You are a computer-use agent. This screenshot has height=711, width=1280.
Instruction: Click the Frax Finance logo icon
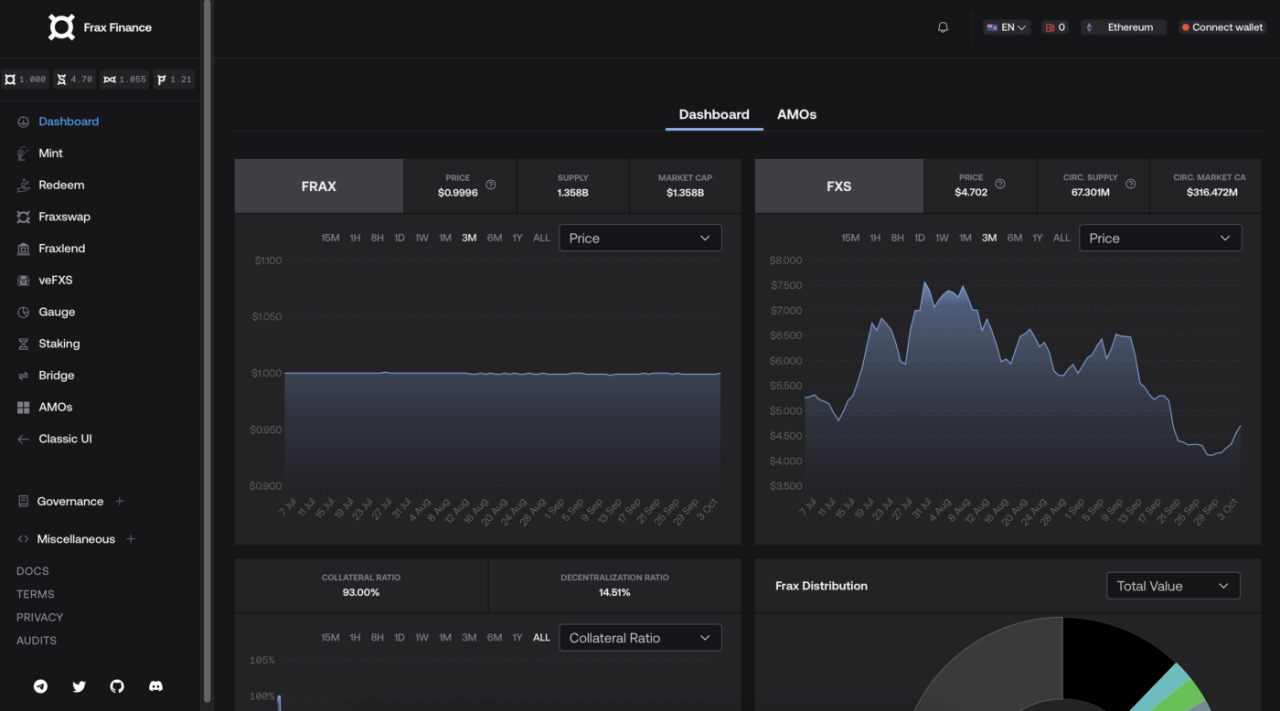pyautogui.click(x=62, y=27)
